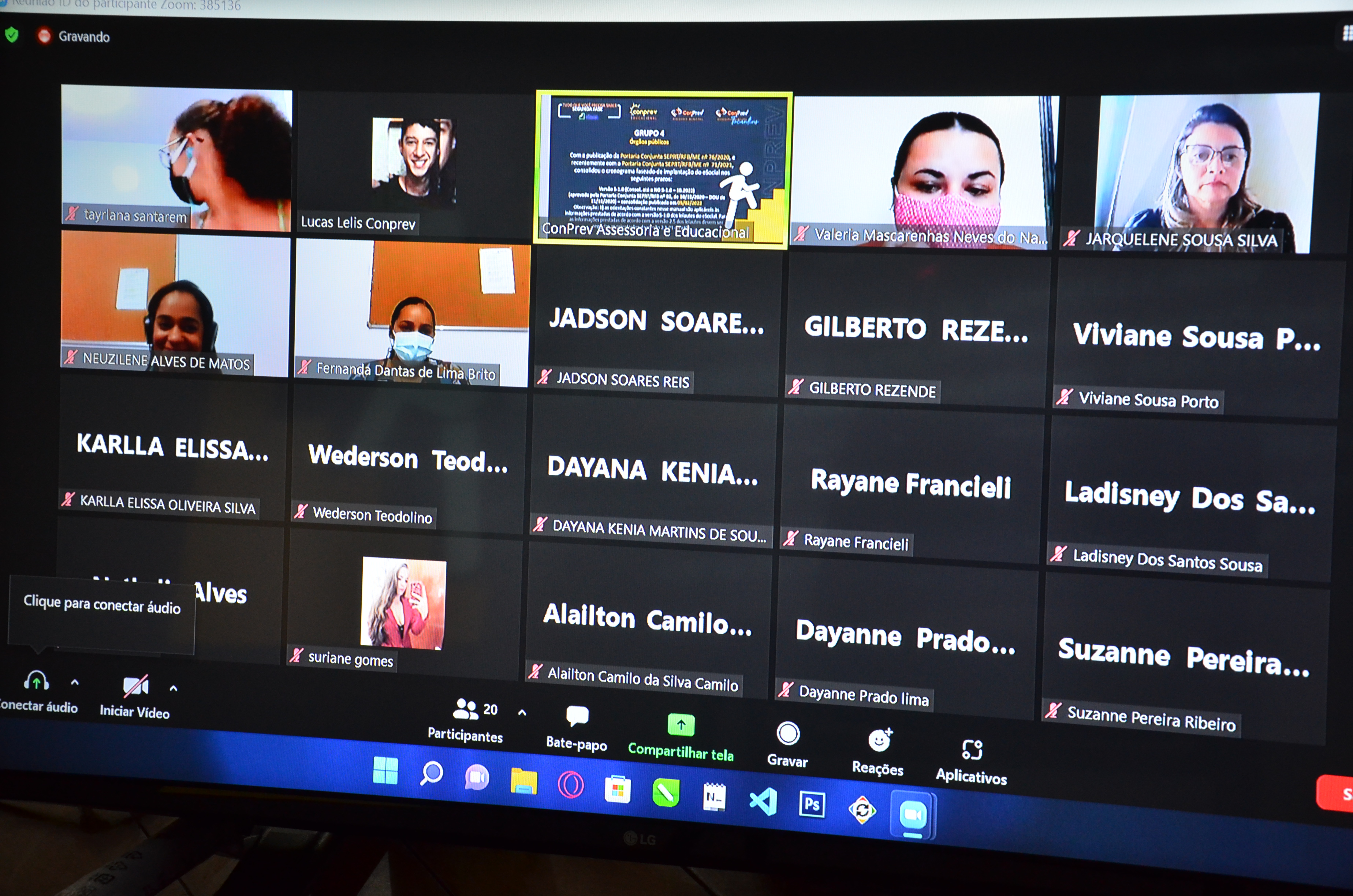Click the green security shield icon
The width and height of the screenshot is (1353, 896).
11,35
